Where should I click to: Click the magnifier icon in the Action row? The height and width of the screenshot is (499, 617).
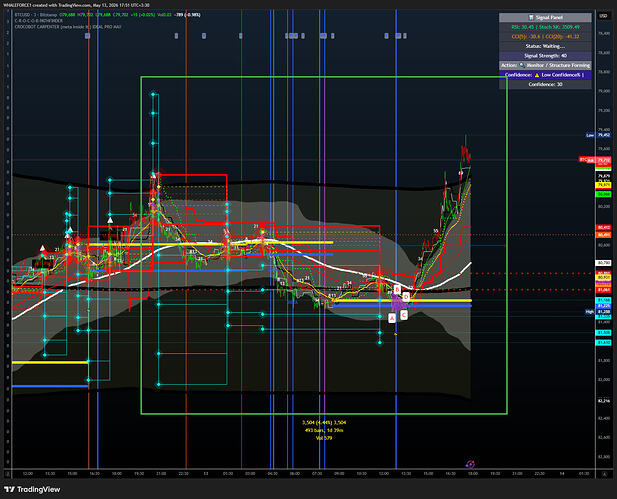point(522,65)
